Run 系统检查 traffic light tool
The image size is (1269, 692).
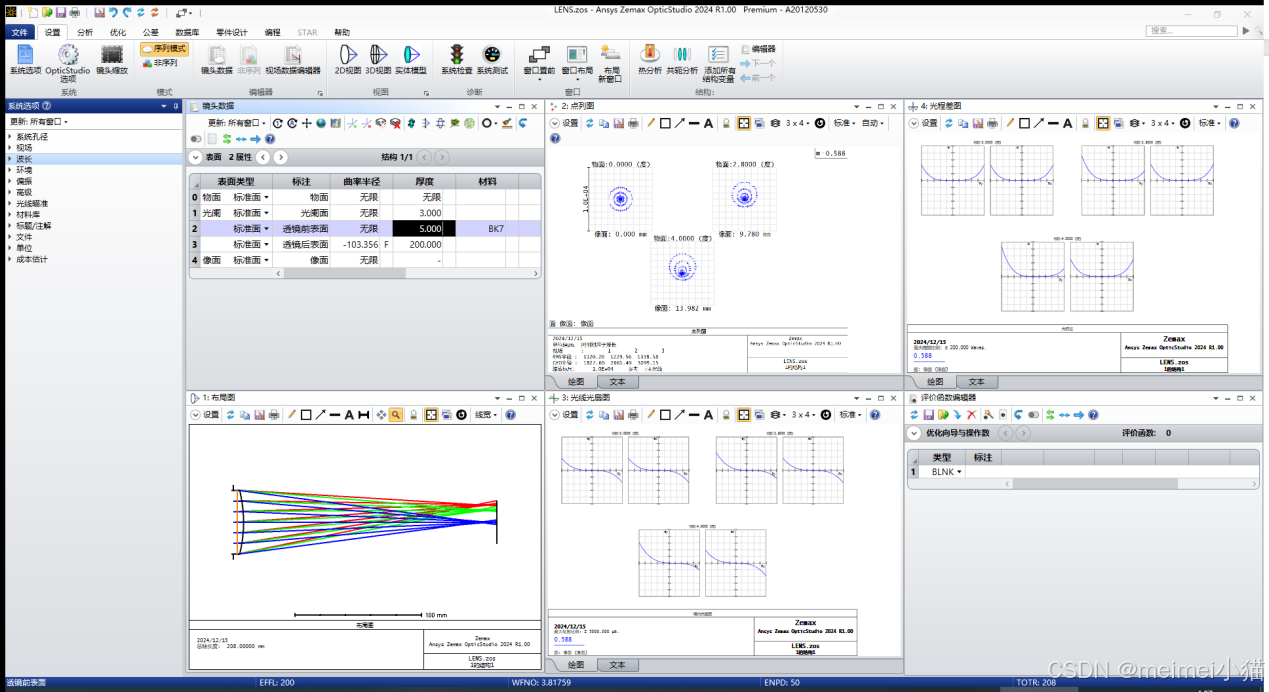pyautogui.click(x=457, y=60)
